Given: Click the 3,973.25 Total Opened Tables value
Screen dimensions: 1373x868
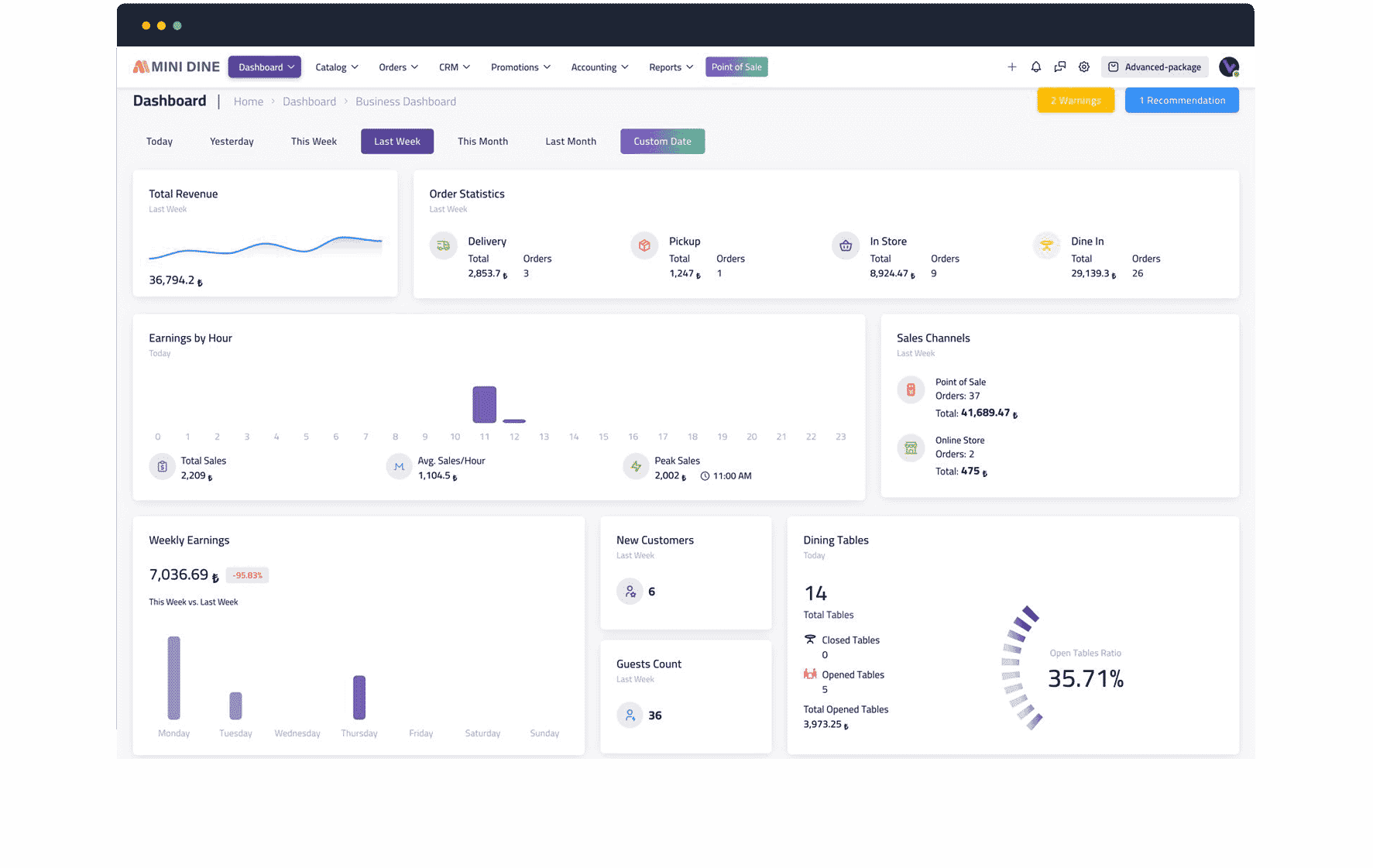Looking at the screenshot, I should click(826, 725).
